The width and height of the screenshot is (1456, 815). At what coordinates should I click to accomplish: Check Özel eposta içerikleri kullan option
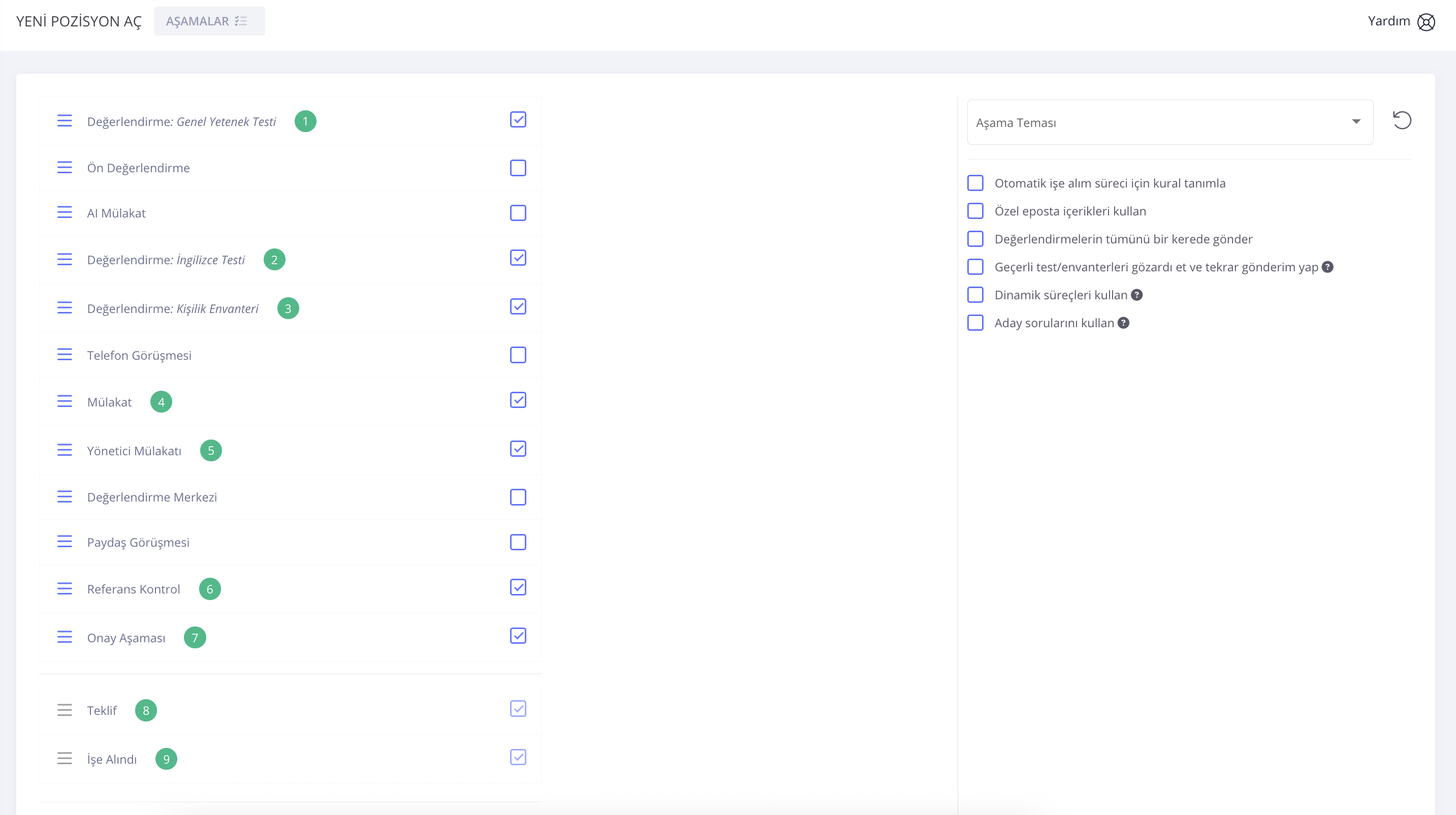pyautogui.click(x=975, y=211)
